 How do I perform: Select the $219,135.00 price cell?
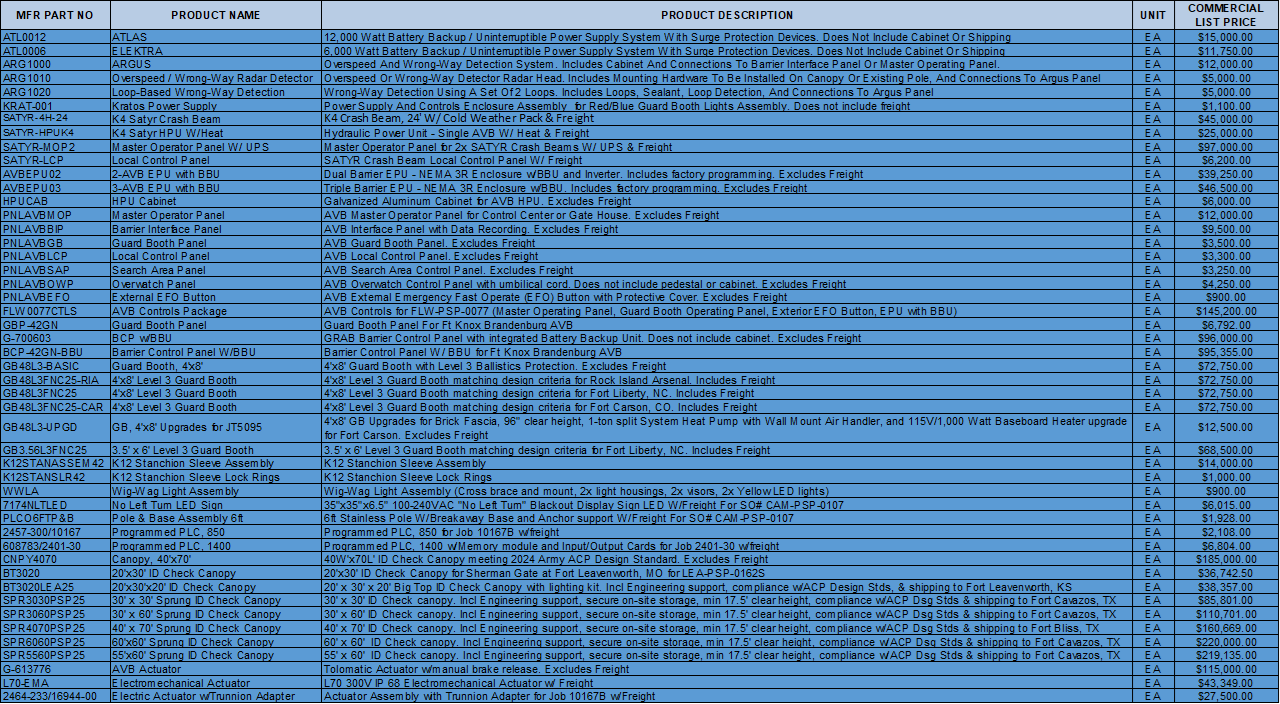coord(1226,655)
